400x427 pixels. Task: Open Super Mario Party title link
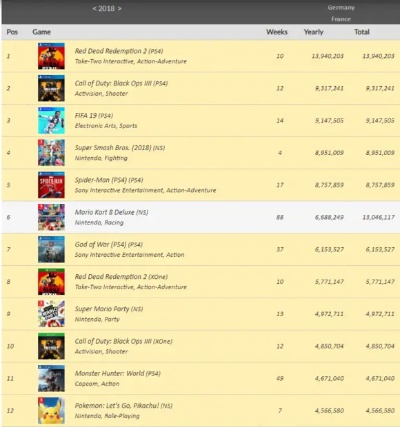[x=109, y=309]
